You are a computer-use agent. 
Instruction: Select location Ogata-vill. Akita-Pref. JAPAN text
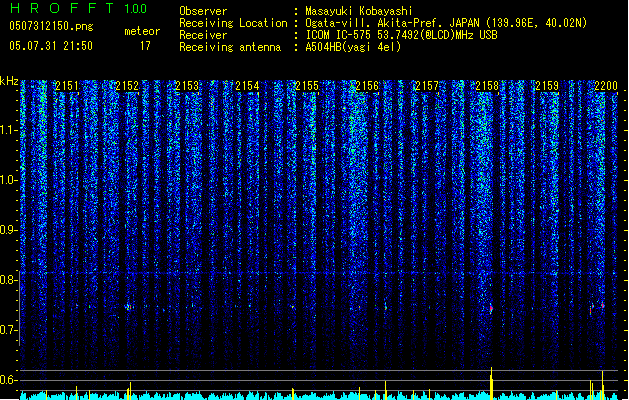coord(392,23)
